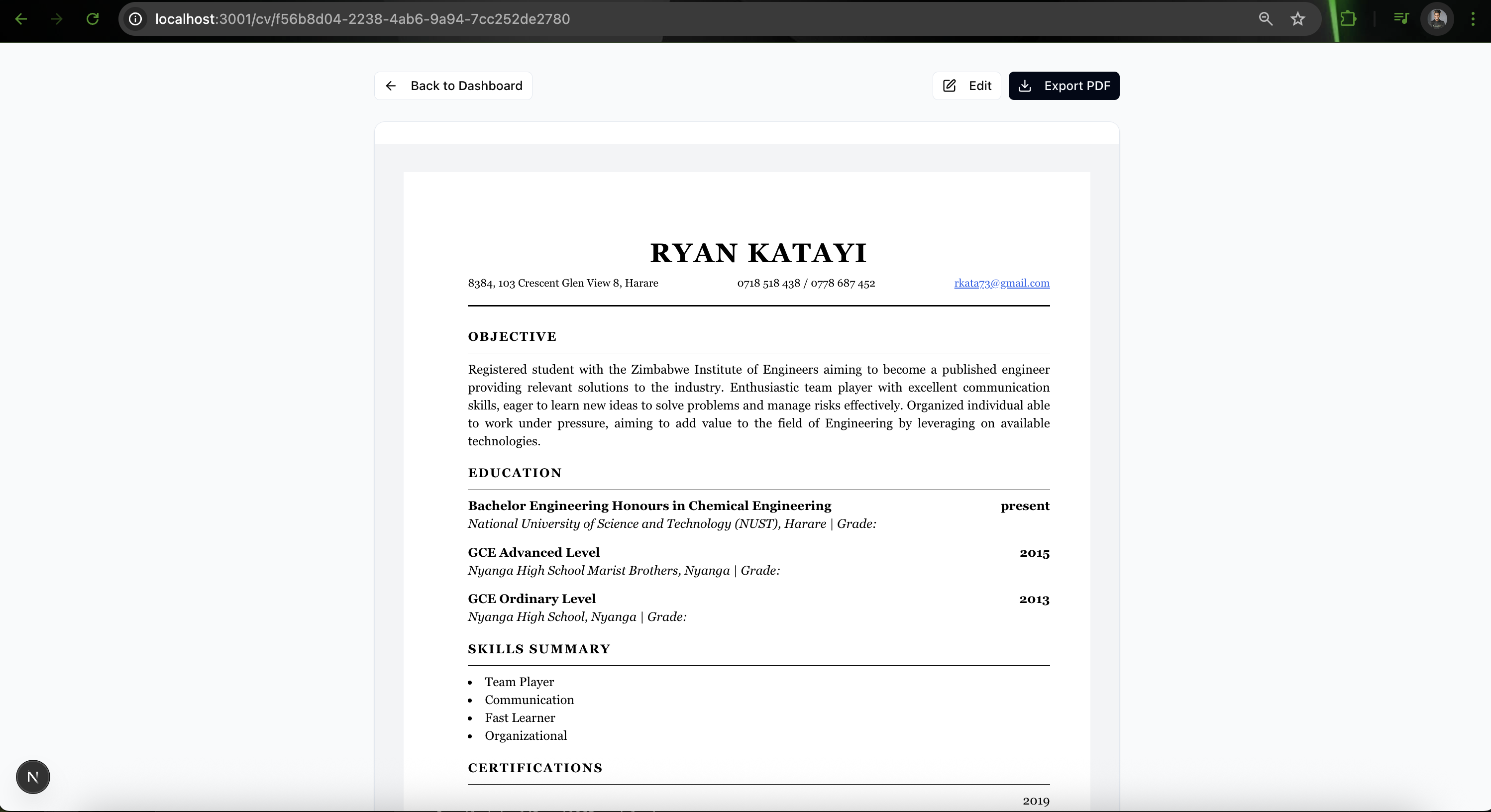This screenshot has height=812, width=1491.
Task: Click the year 2013
Action: tap(1034, 599)
